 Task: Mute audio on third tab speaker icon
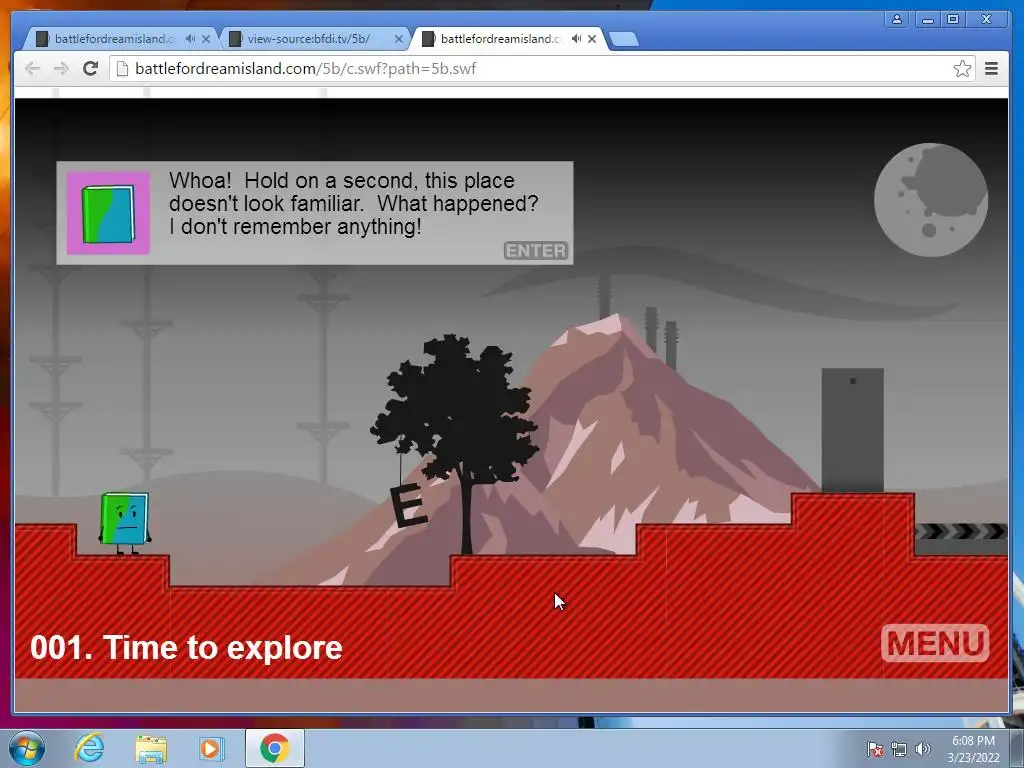pos(576,39)
